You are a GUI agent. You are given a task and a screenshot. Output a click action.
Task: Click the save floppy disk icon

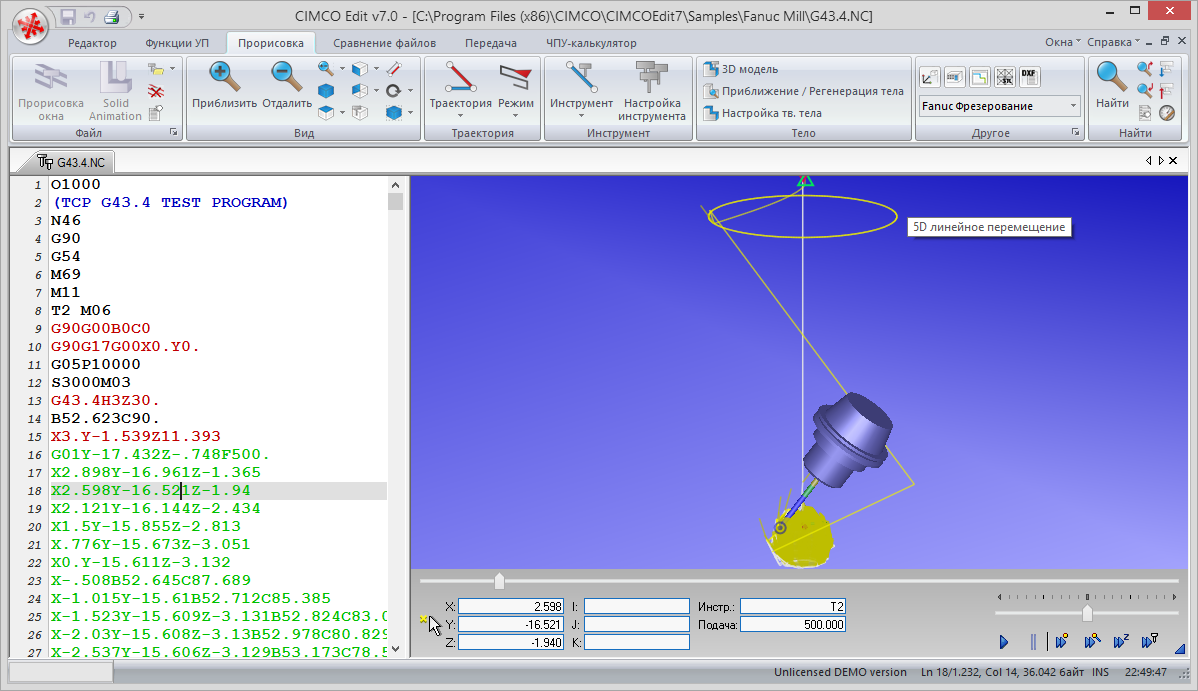tap(67, 16)
